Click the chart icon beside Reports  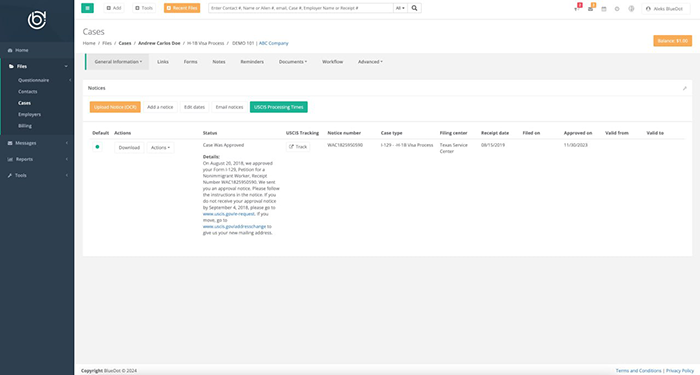point(10,159)
